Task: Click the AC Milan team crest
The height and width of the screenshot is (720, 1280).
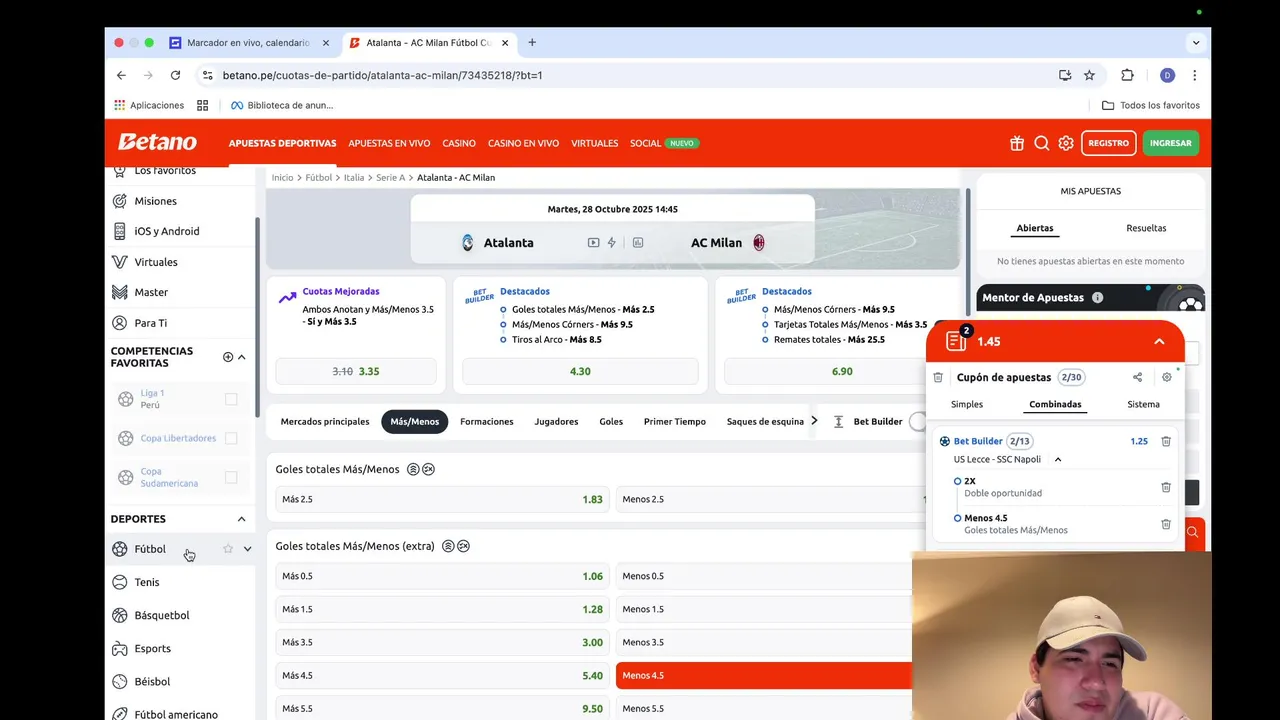Action: click(x=759, y=242)
